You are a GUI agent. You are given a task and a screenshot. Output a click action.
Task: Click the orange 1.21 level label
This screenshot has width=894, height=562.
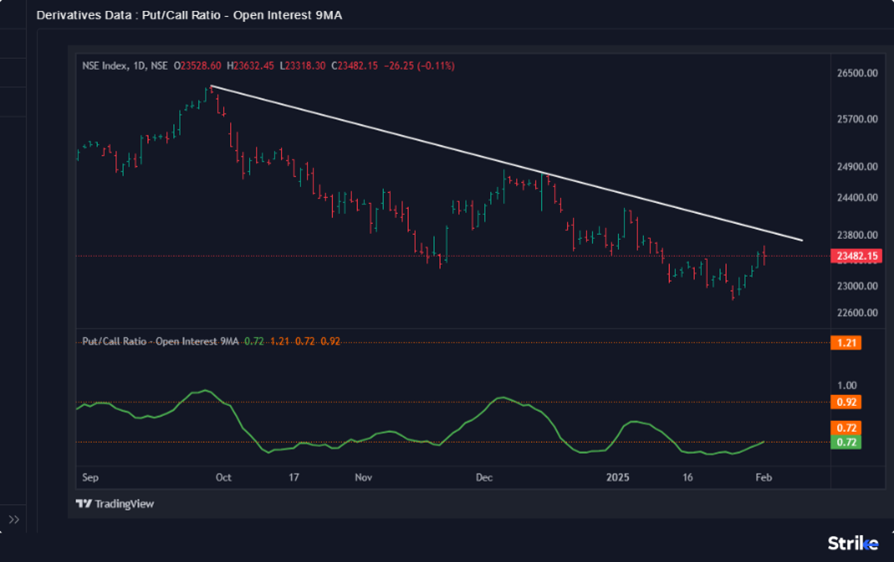tap(846, 342)
